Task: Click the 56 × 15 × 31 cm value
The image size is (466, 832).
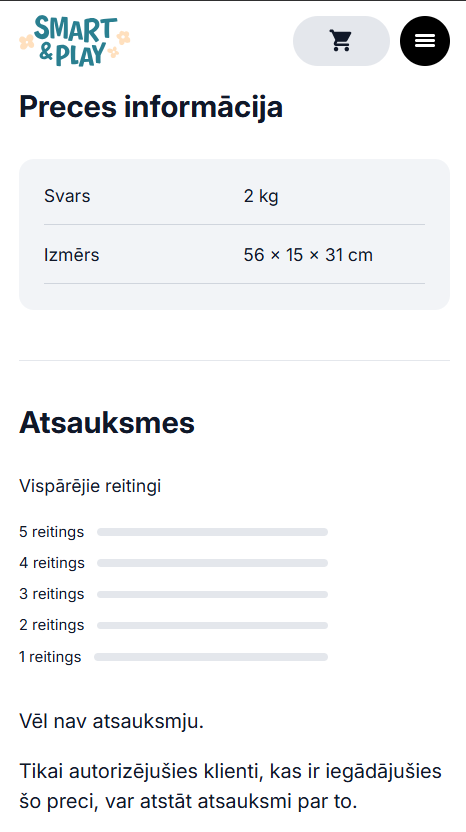Action: click(308, 255)
